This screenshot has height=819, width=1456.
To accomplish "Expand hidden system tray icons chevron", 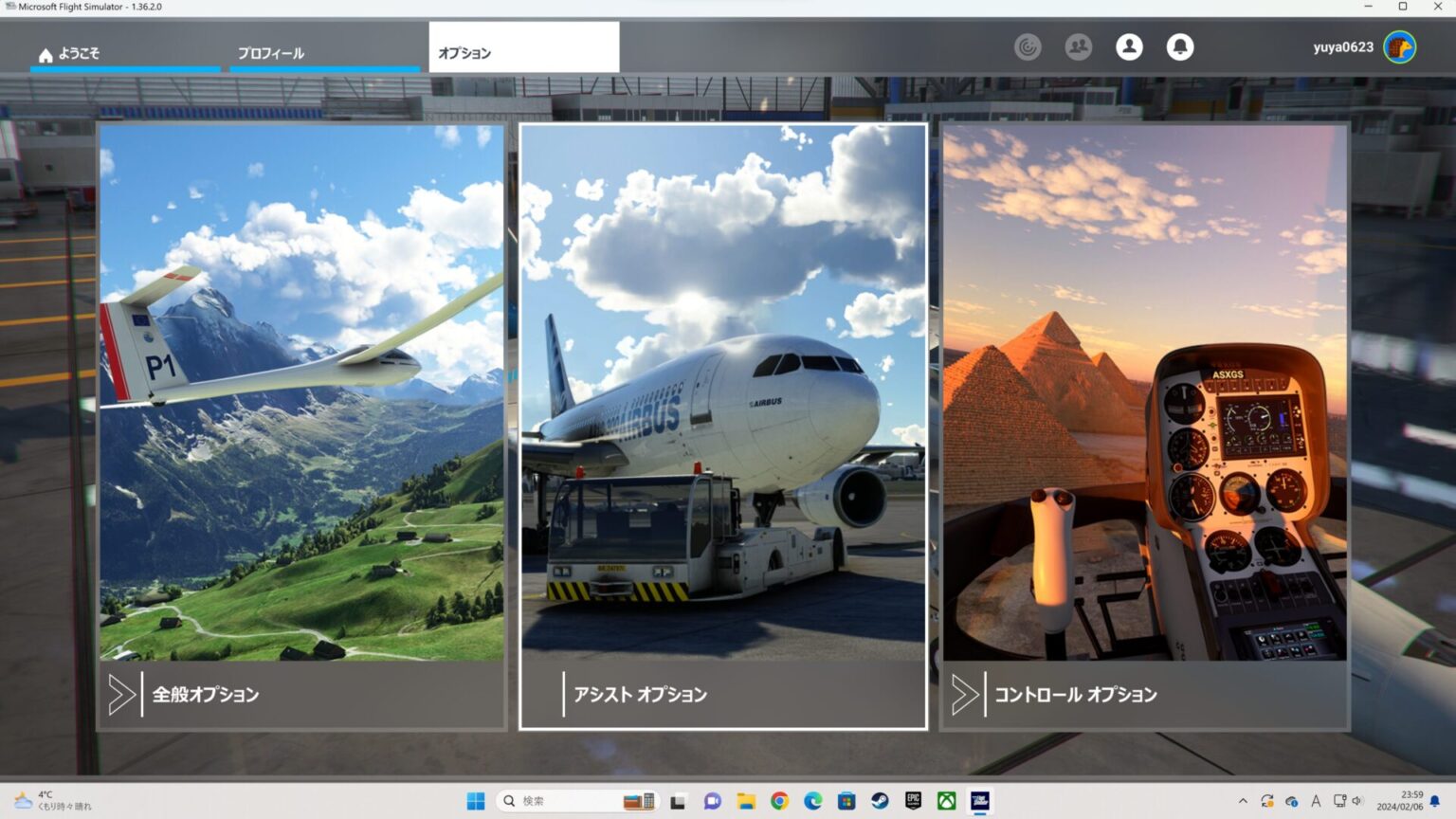I will (x=1243, y=801).
